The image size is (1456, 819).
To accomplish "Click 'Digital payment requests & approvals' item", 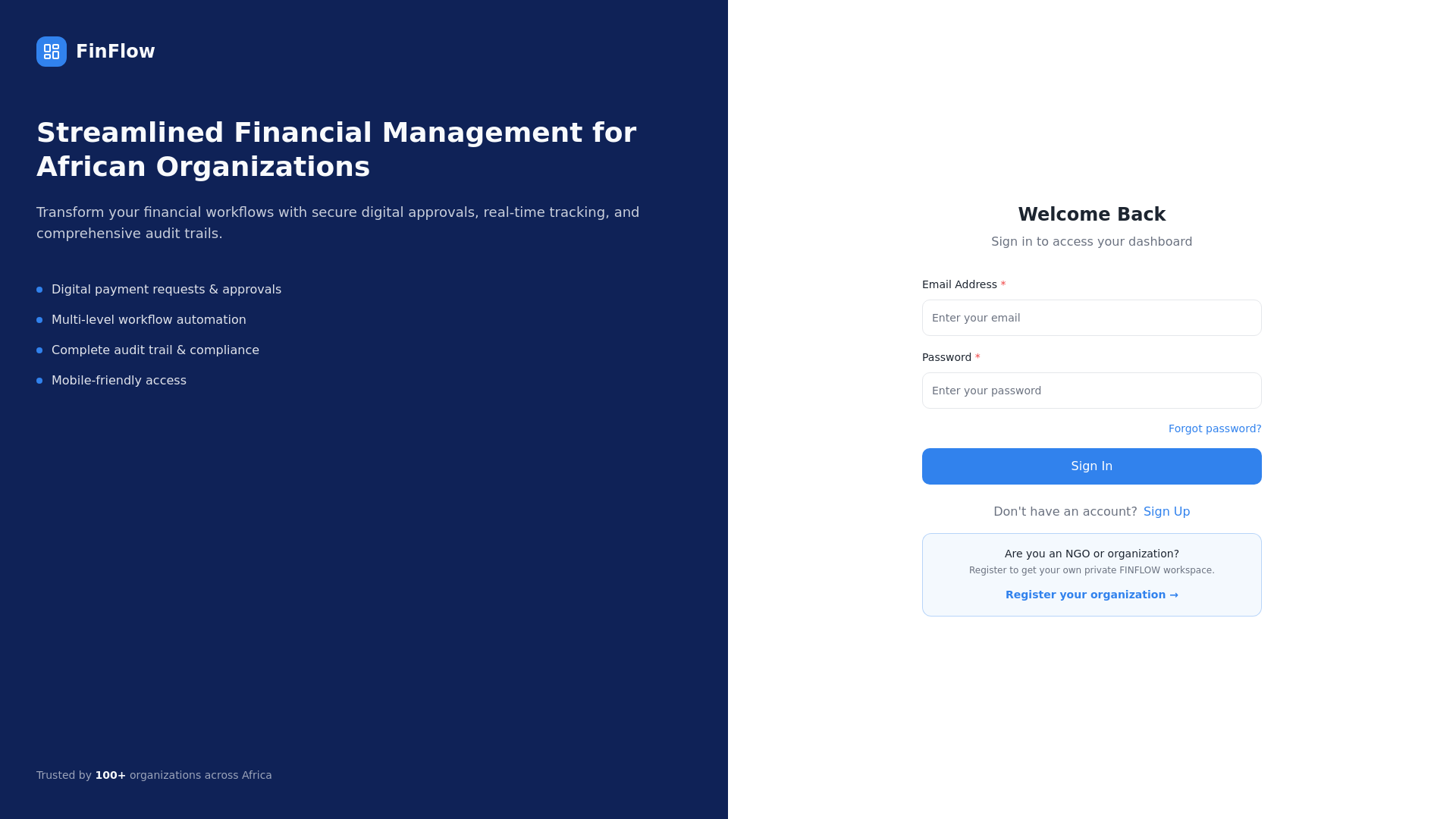I will click(x=166, y=290).
